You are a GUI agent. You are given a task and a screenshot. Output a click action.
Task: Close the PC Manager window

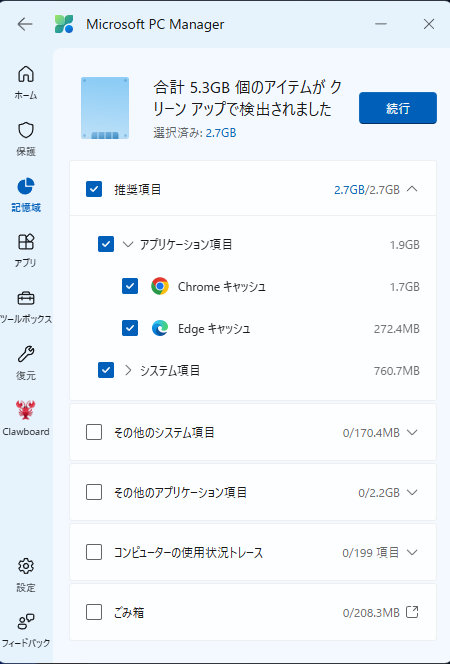429,24
